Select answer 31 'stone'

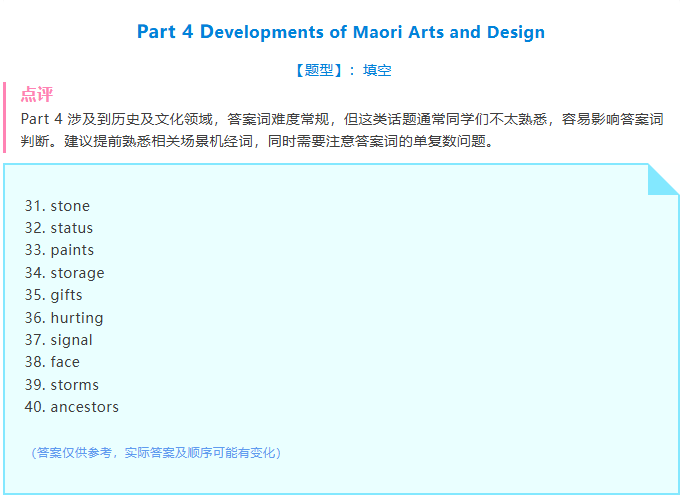pyautogui.click(x=57, y=206)
